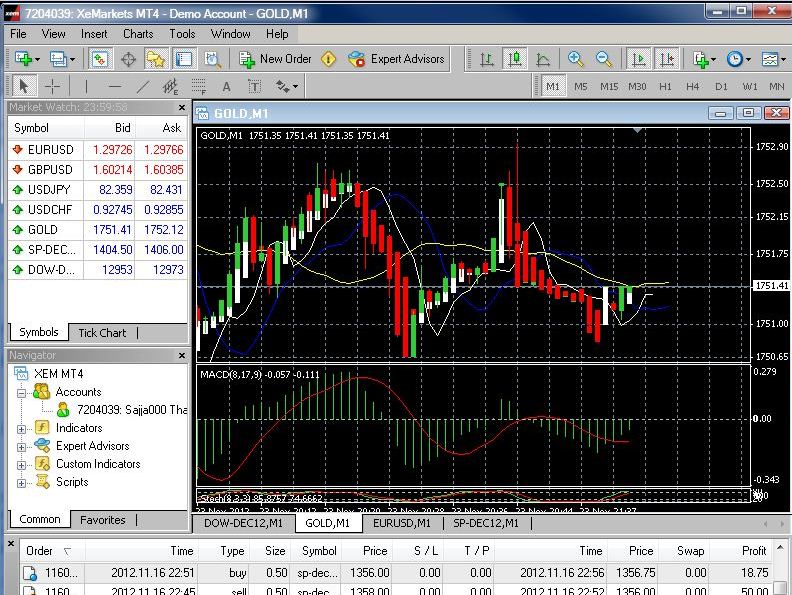Select the M15 timeframe button
This screenshot has width=792, height=595.
click(609, 87)
